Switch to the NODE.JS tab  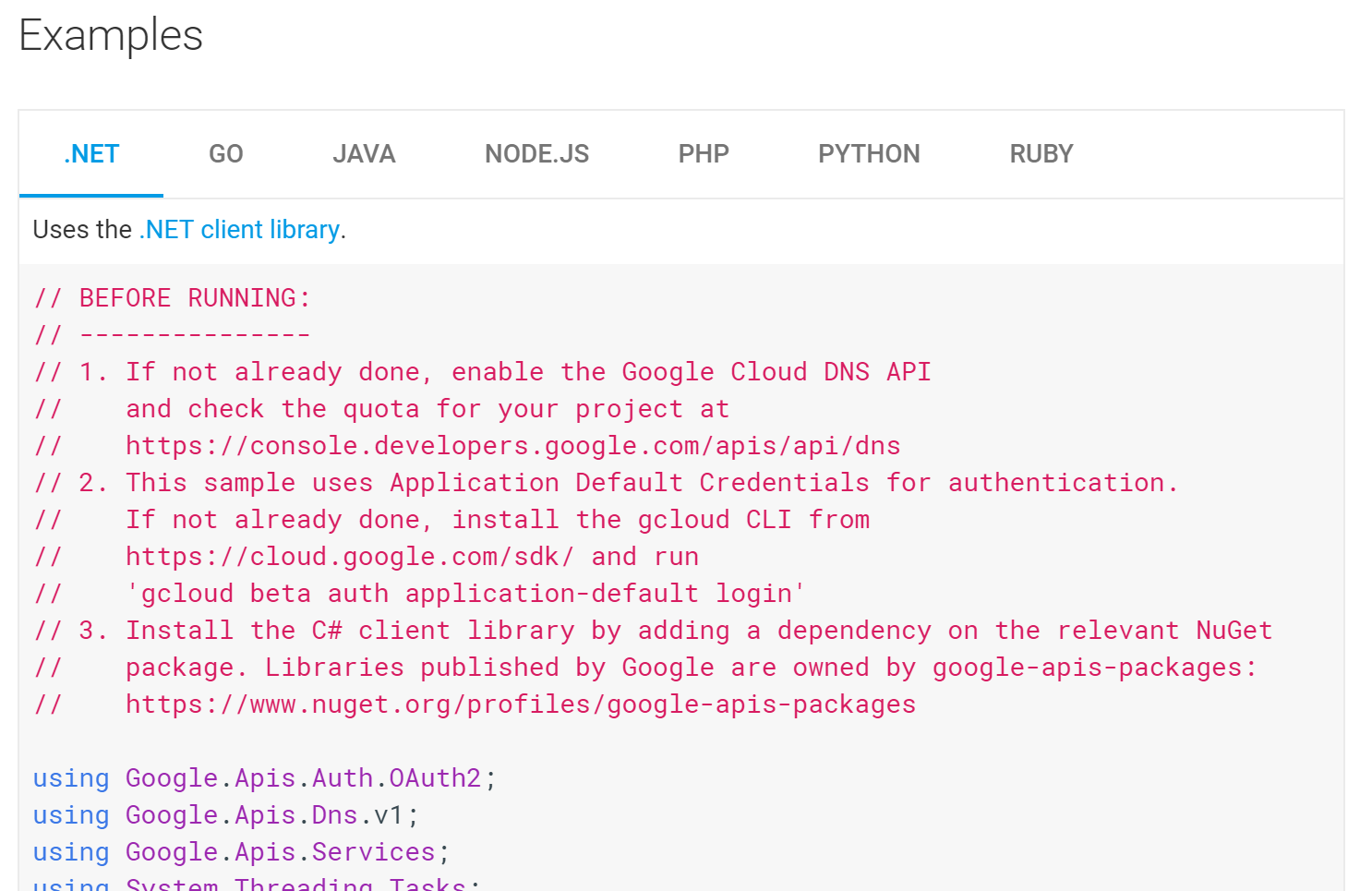point(536,154)
